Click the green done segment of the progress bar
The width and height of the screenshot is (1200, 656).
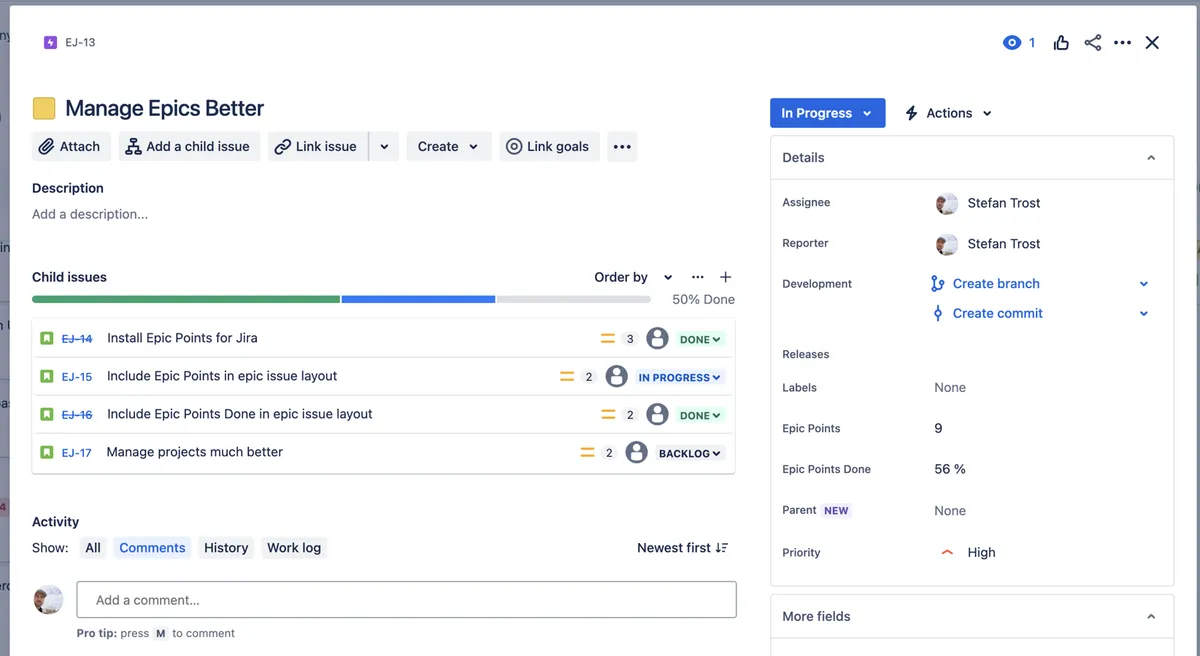tap(186, 299)
